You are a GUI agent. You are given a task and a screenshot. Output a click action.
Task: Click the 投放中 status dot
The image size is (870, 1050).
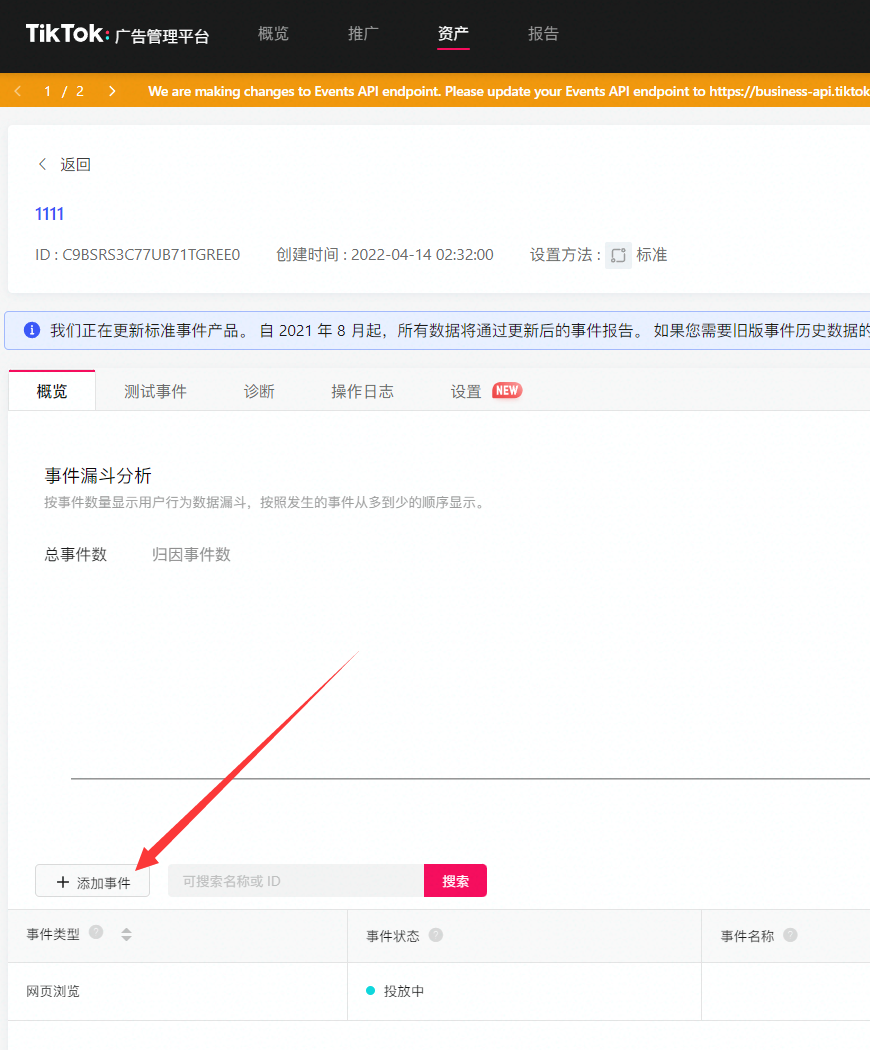click(x=370, y=990)
